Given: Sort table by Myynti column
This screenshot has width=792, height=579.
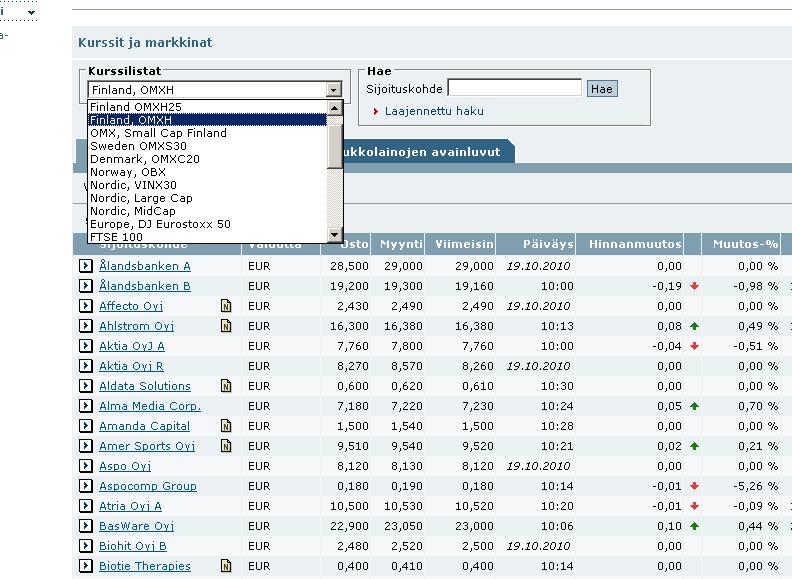Looking at the screenshot, I should [401, 244].
